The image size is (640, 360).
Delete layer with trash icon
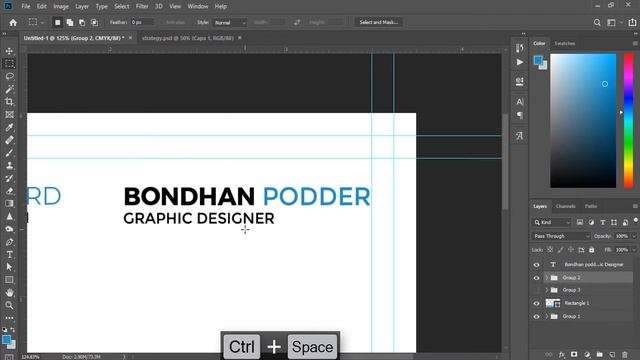point(624,355)
